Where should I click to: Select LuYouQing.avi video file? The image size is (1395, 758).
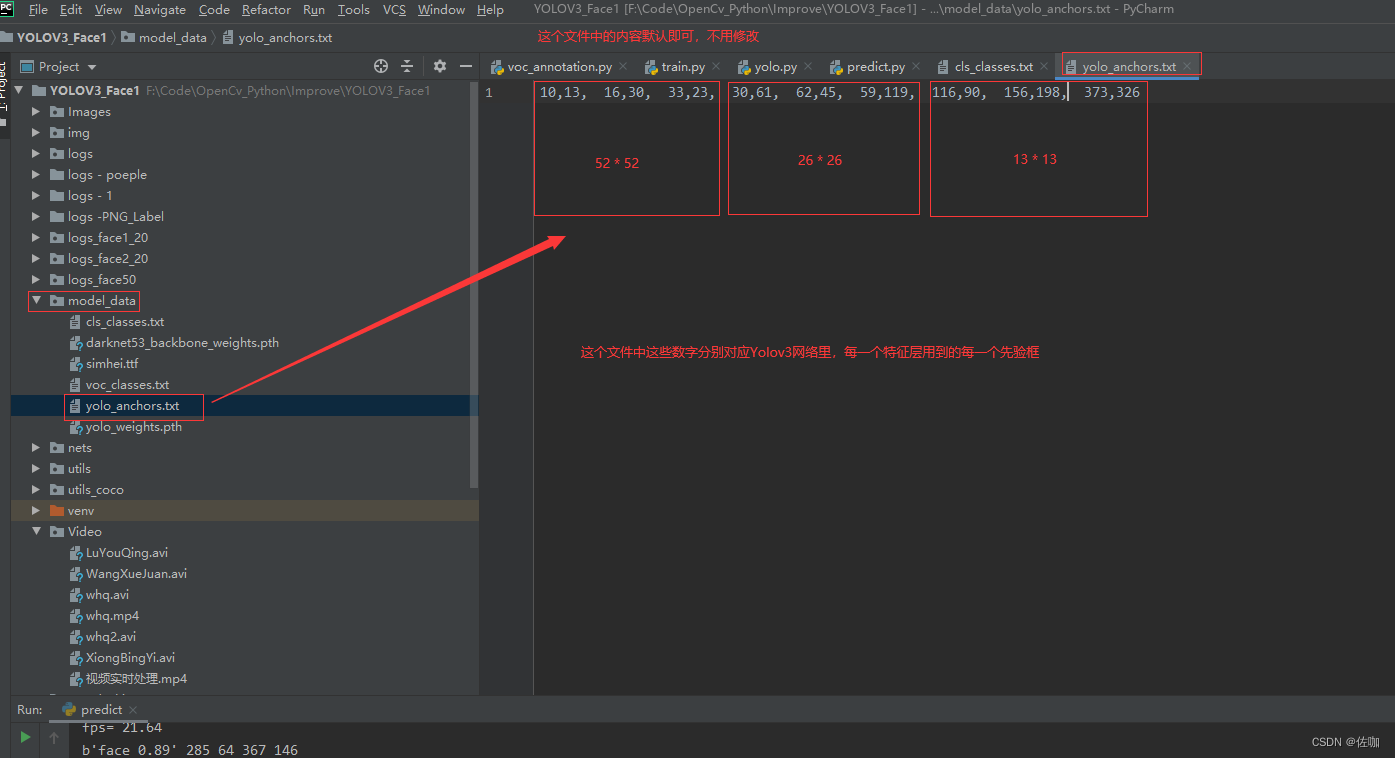tap(126, 553)
